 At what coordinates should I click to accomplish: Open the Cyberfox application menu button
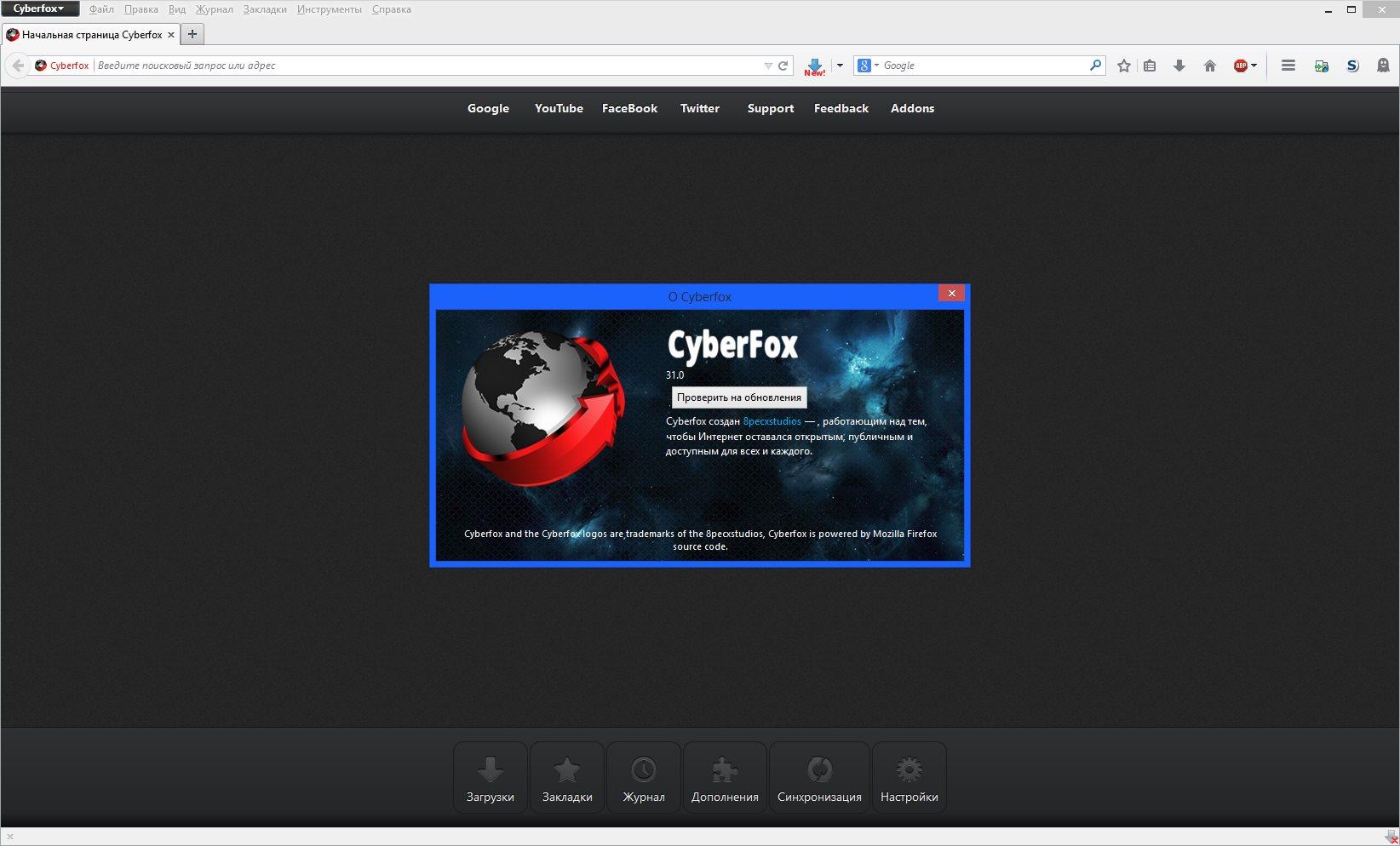click(x=40, y=9)
